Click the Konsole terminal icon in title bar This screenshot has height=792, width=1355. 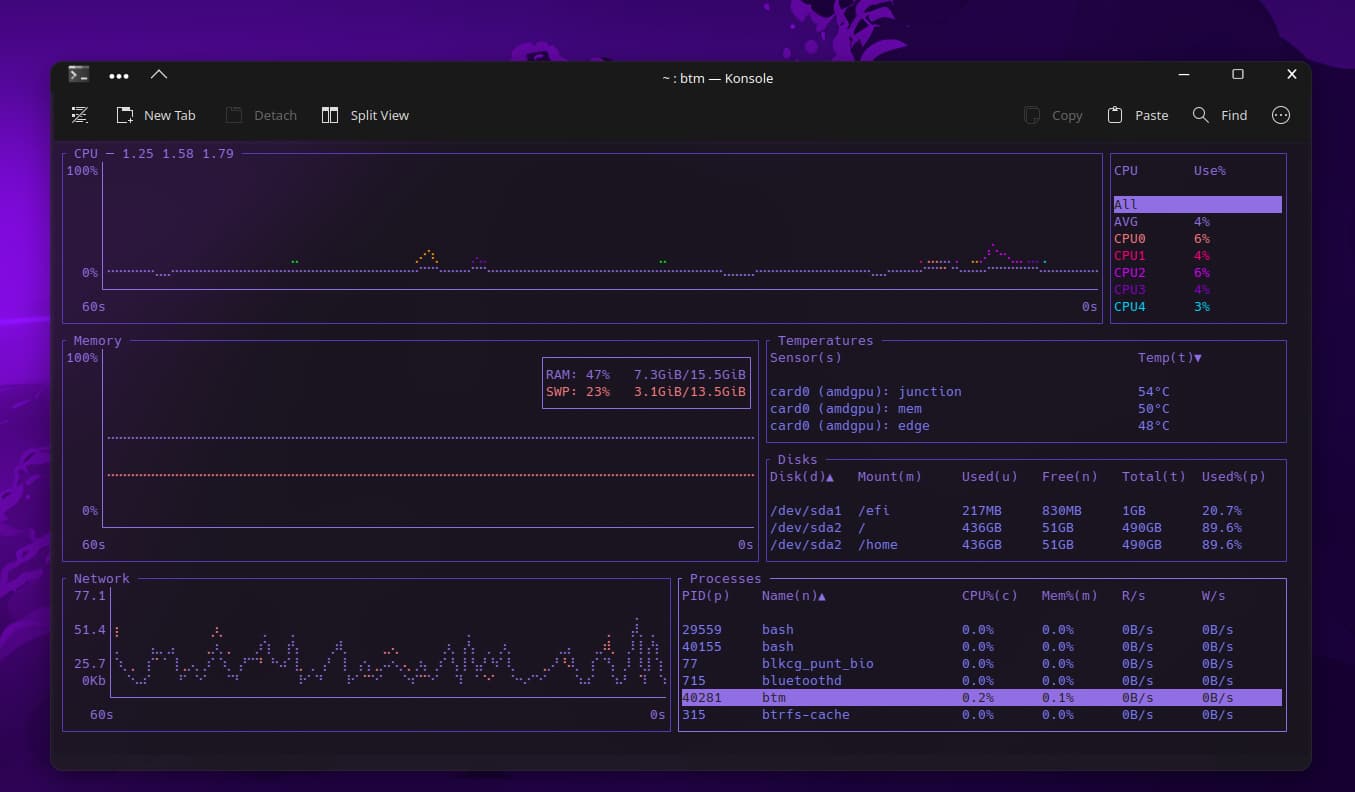coord(79,74)
